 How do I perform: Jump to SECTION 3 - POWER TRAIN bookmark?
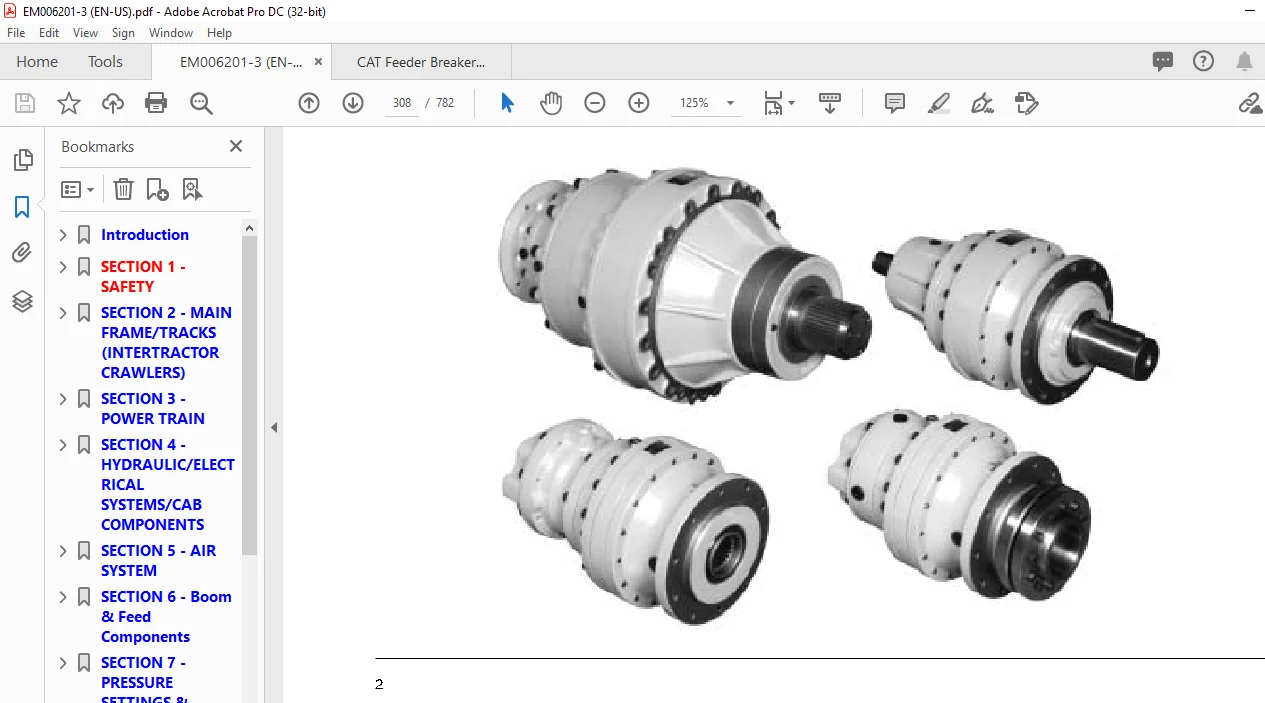(153, 409)
